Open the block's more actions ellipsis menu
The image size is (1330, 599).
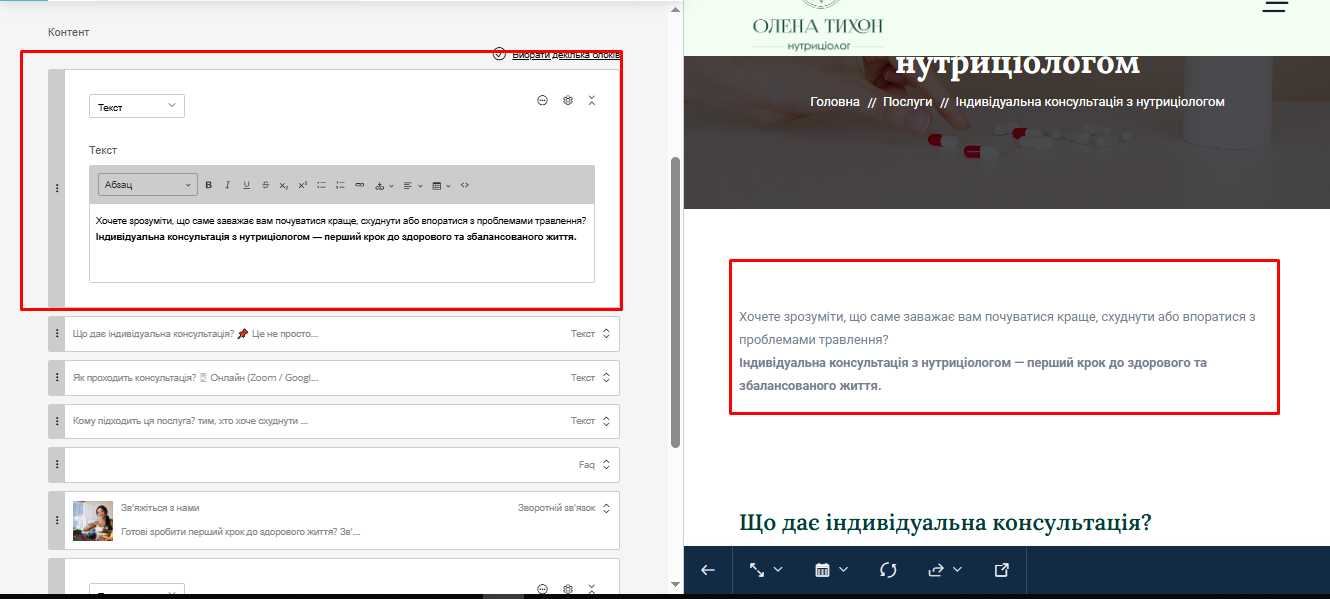point(543,100)
